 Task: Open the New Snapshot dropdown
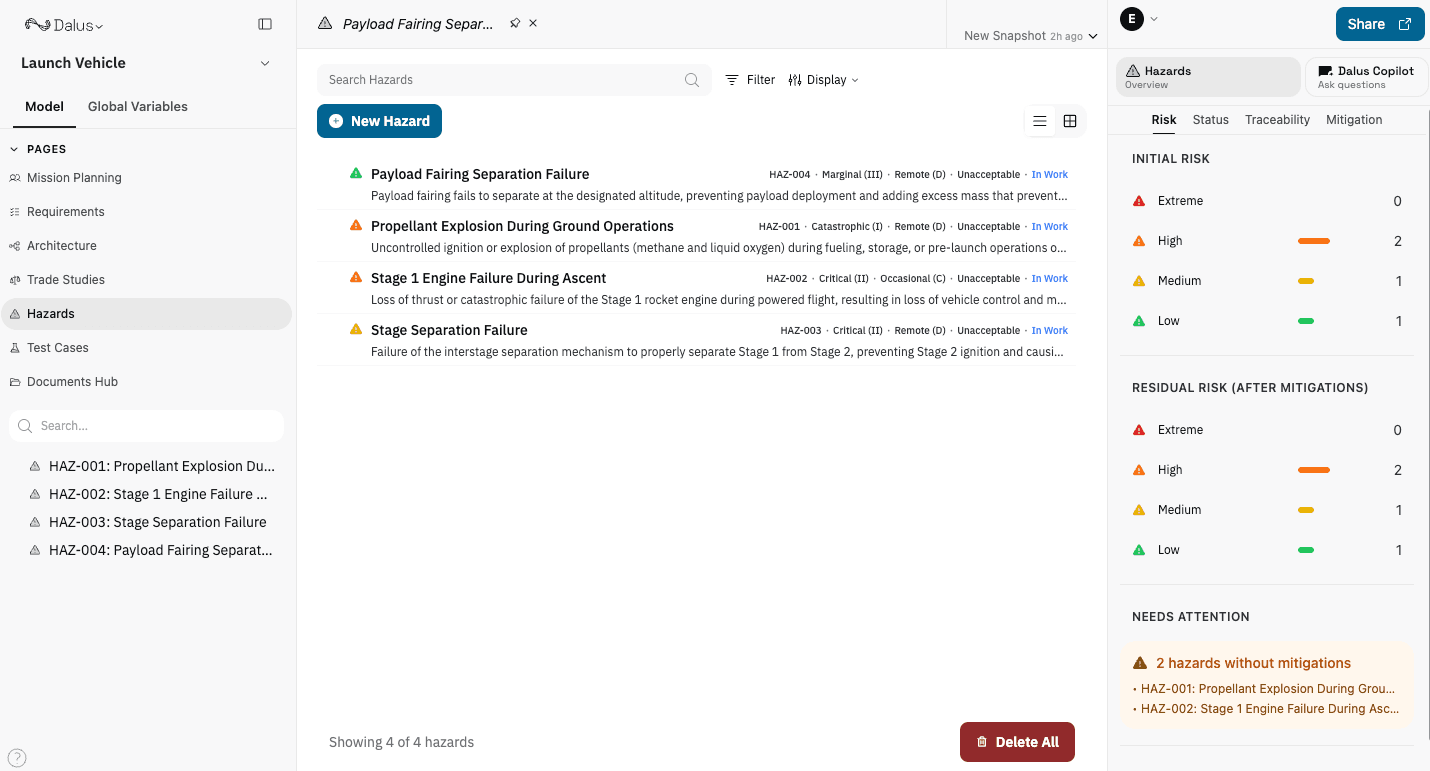point(1028,34)
